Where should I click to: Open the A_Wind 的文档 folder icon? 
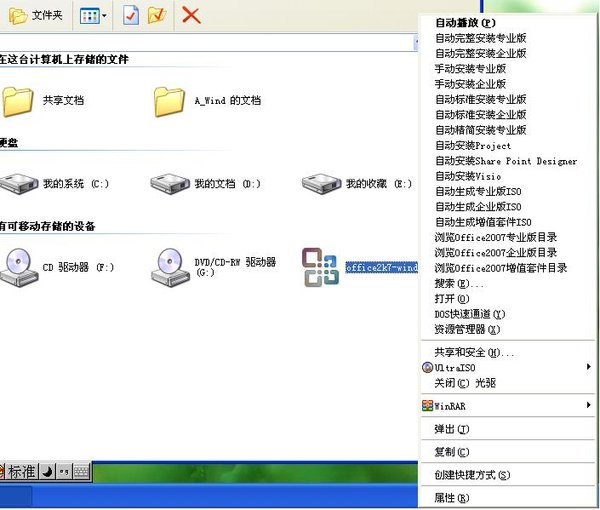(169, 101)
